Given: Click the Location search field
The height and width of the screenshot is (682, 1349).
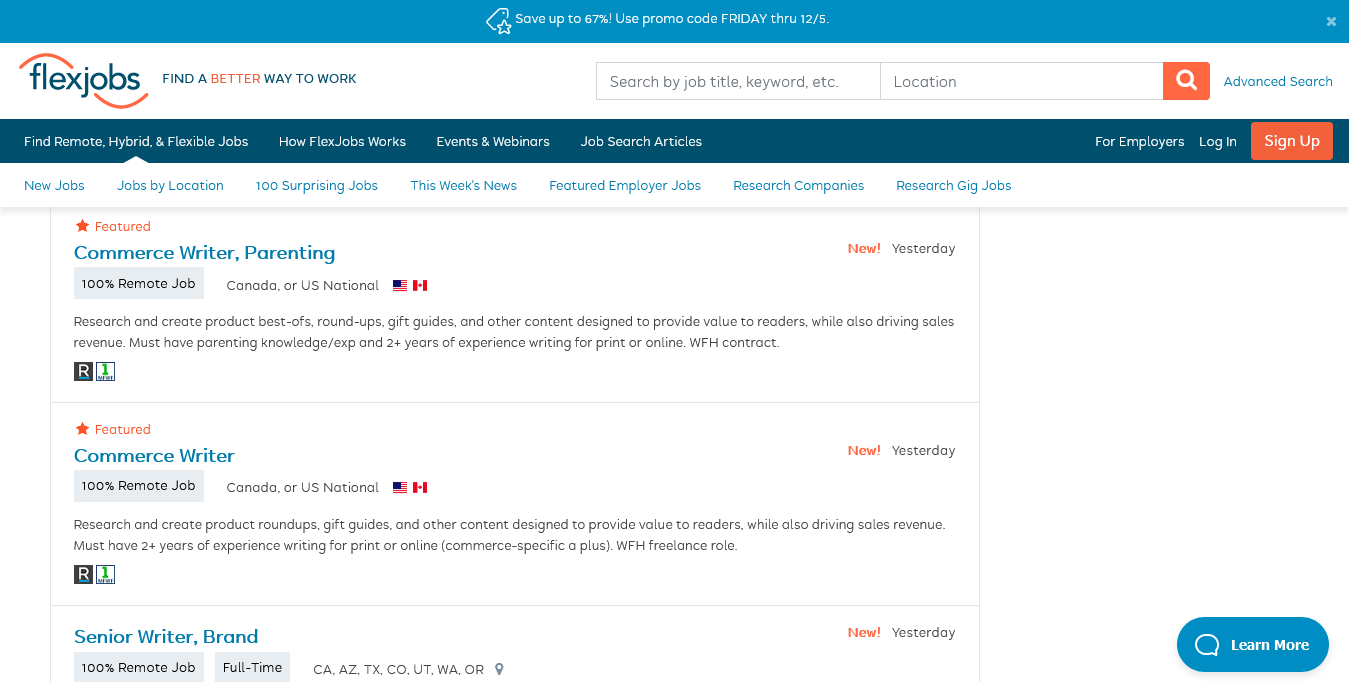Looking at the screenshot, I should 1022,81.
